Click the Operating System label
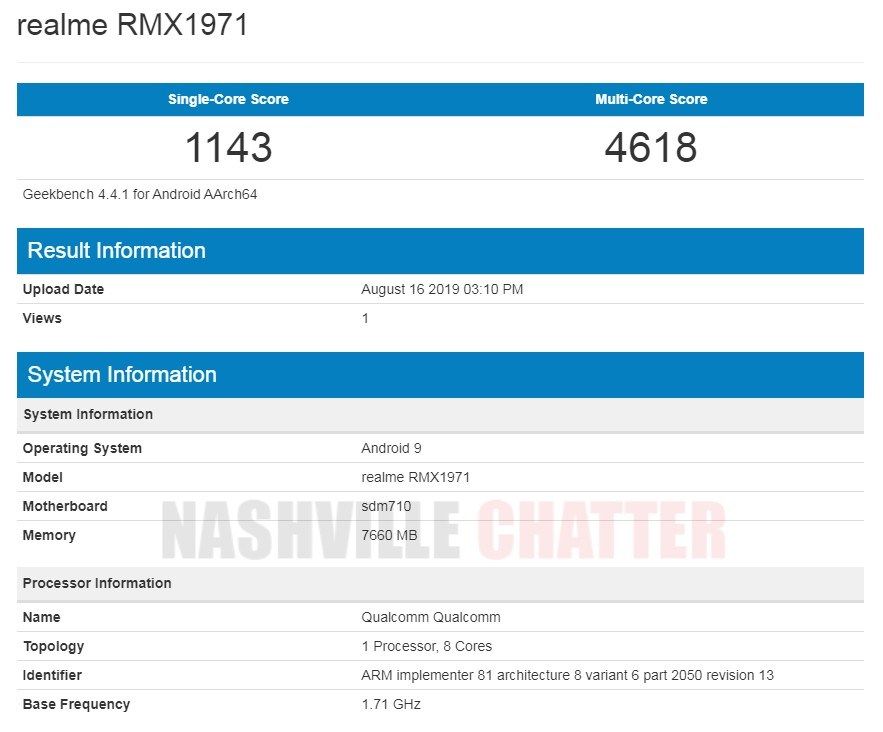Image resolution: width=883 pixels, height=732 pixels. click(82, 448)
